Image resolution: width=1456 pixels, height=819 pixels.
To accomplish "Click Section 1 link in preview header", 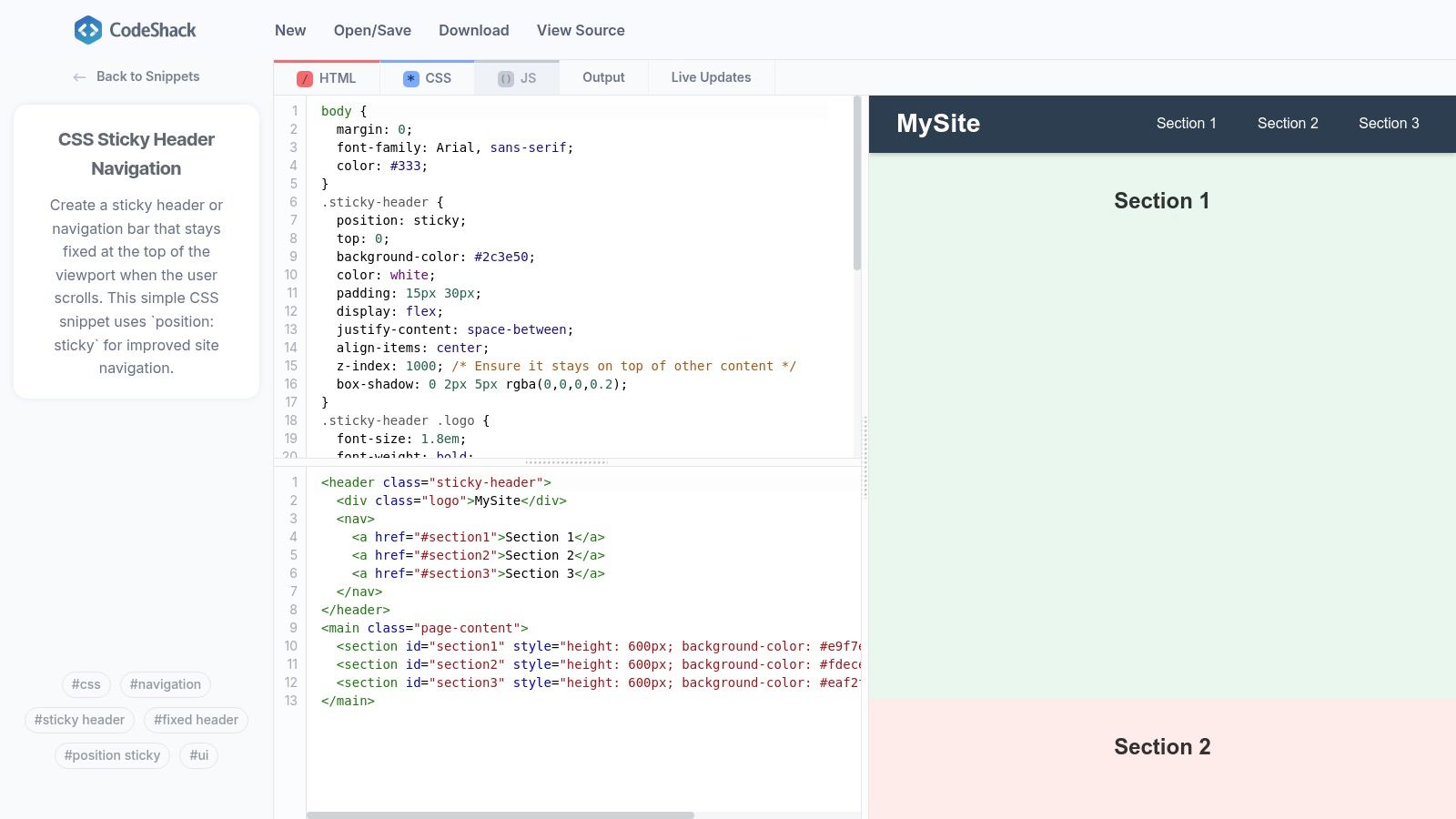I will [1187, 124].
